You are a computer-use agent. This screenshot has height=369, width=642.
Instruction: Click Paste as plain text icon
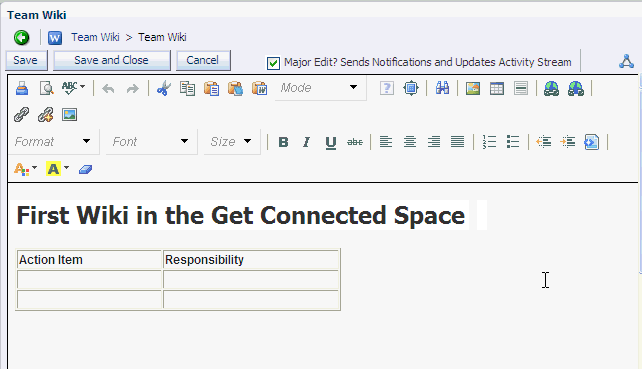235,88
